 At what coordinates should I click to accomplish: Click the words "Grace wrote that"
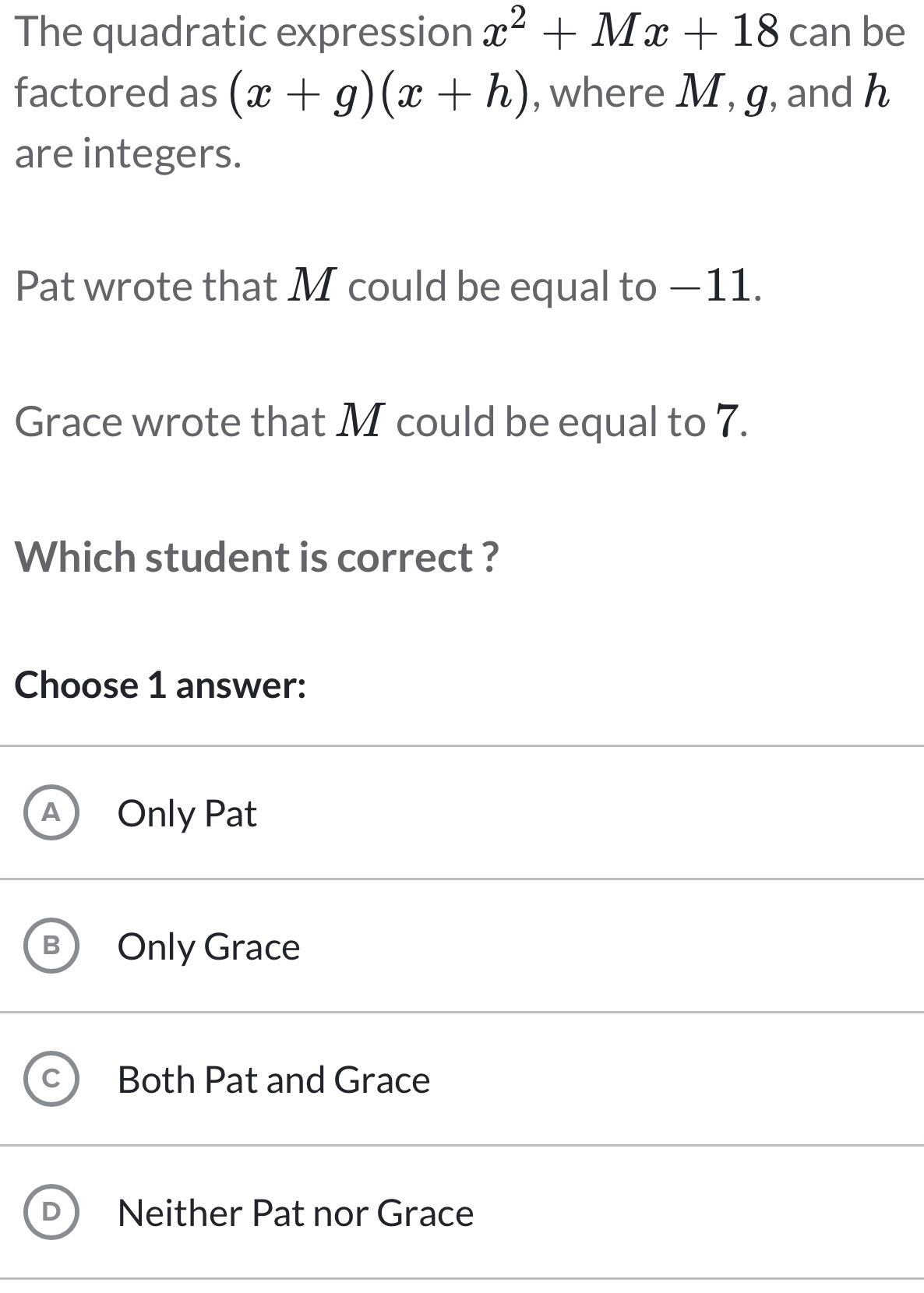[170, 422]
